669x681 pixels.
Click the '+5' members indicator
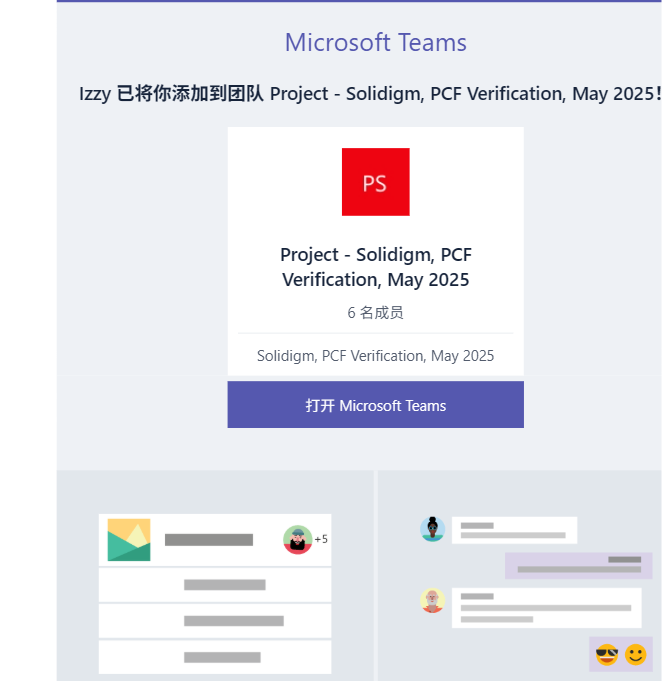(321, 539)
